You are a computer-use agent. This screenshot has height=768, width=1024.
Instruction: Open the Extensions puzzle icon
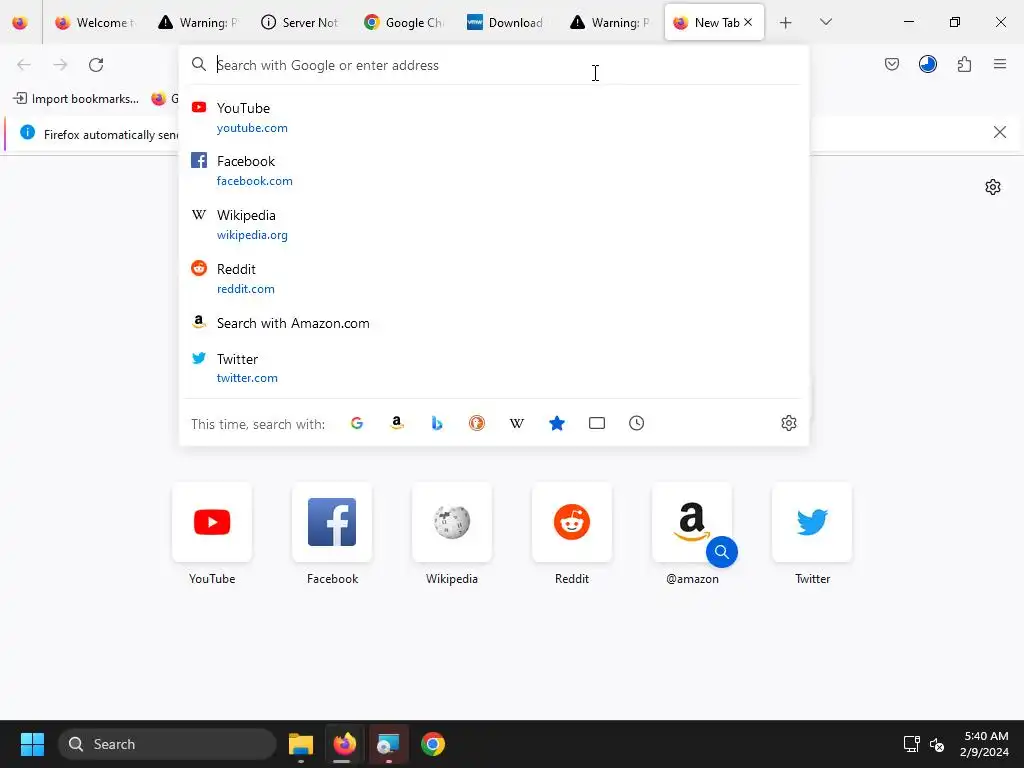[964, 64]
